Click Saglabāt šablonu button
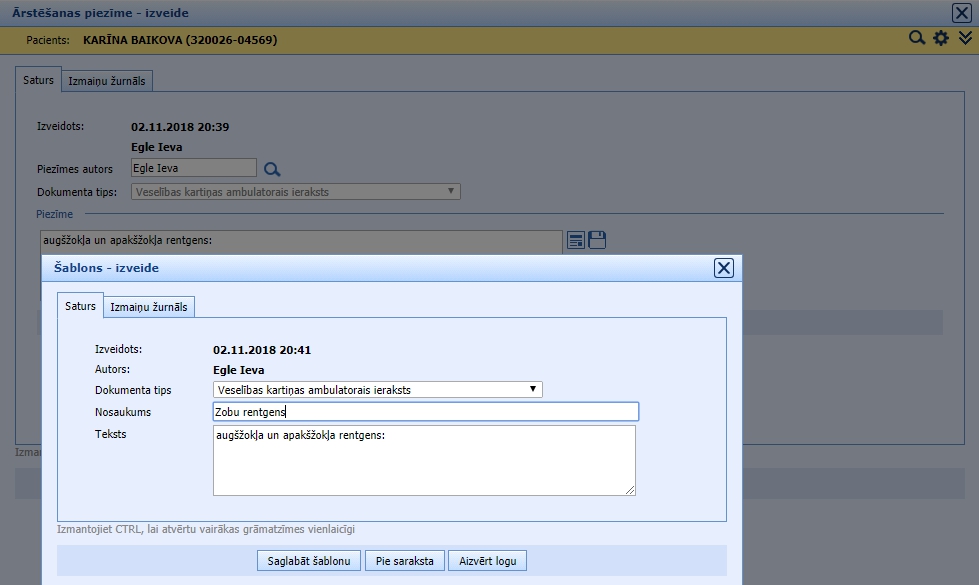Screen dimensions: 979x585 [x=309, y=561]
